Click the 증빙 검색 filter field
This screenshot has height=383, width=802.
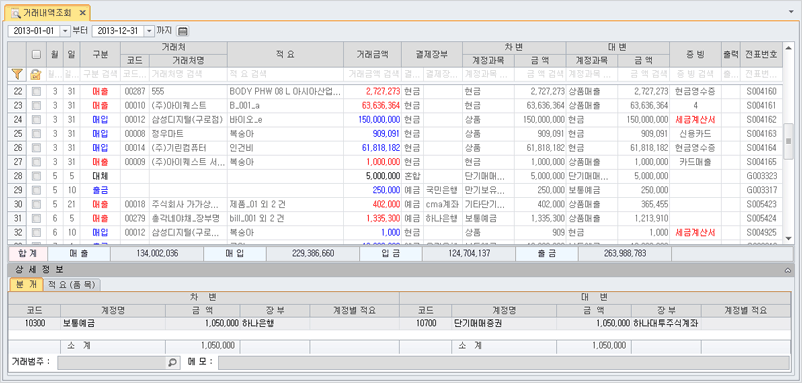click(695, 75)
